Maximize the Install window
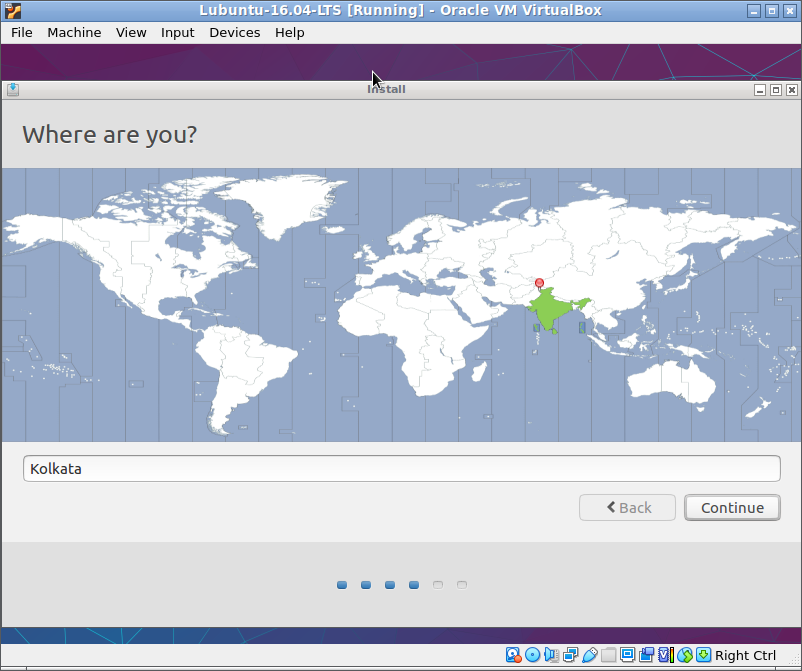 pyautogui.click(x=776, y=90)
